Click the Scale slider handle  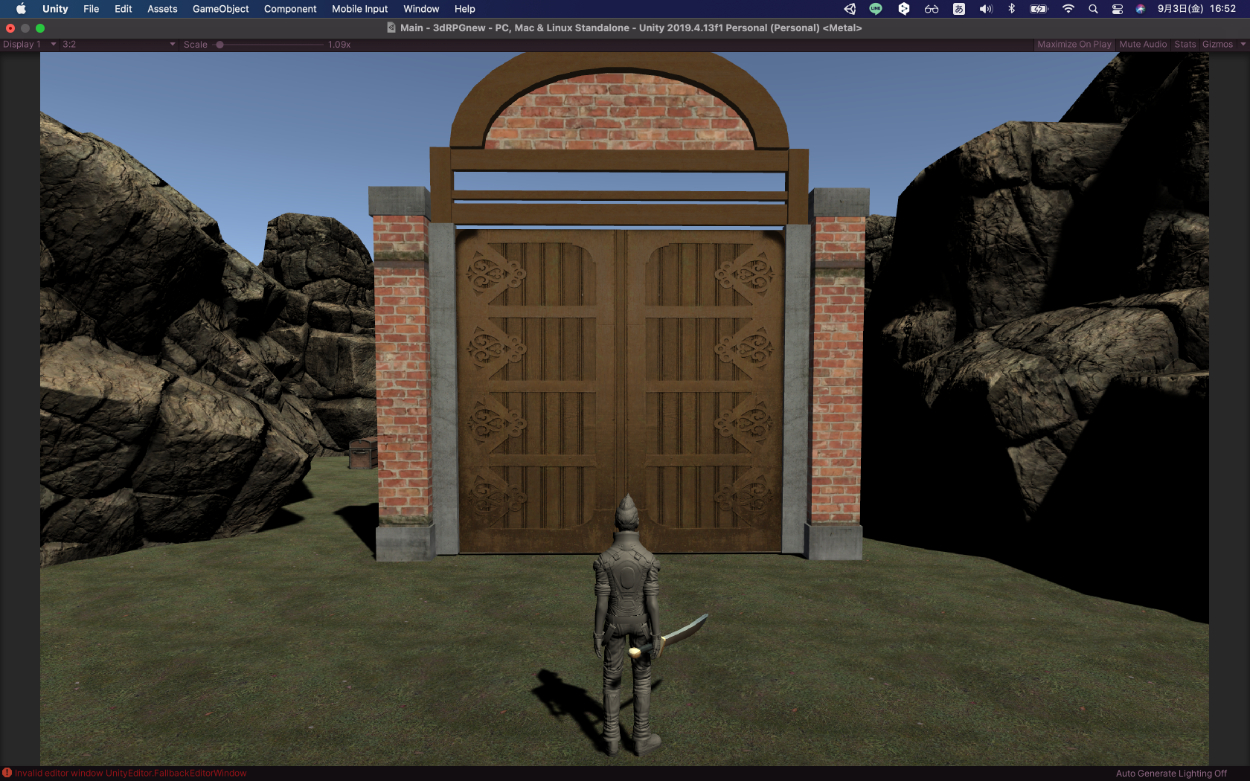tap(220, 45)
